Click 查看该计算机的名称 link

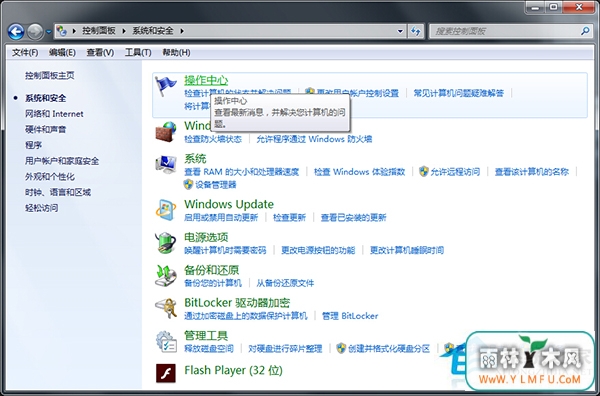[532, 172]
